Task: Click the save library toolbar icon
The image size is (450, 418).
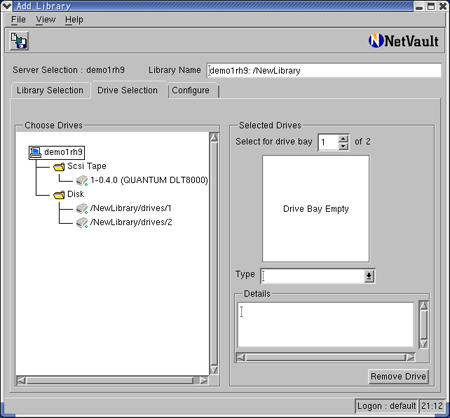Action: tap(19, 41)
